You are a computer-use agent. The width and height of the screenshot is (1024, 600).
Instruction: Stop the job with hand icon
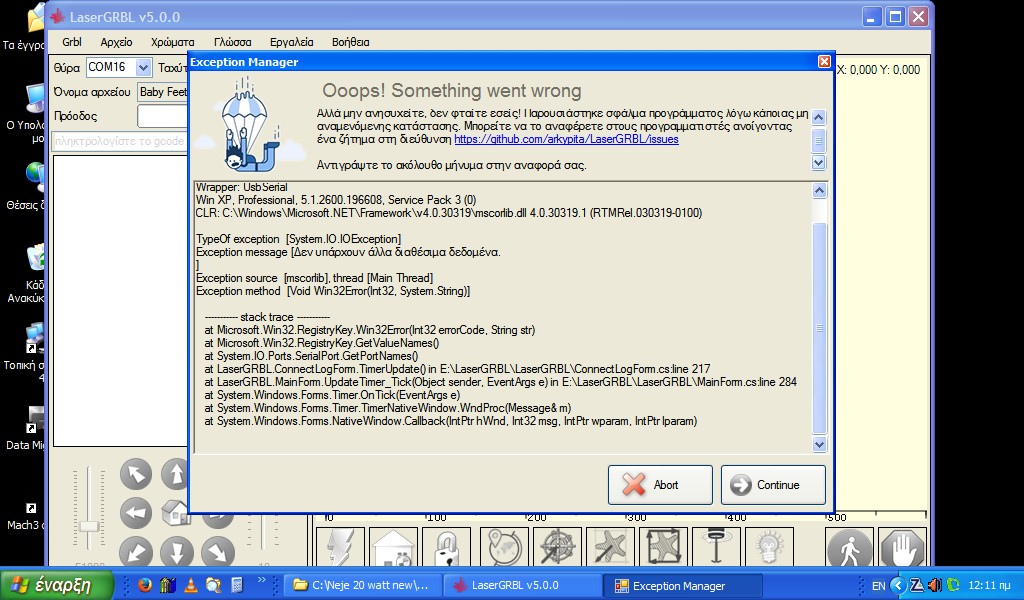[x=903, y=547]
